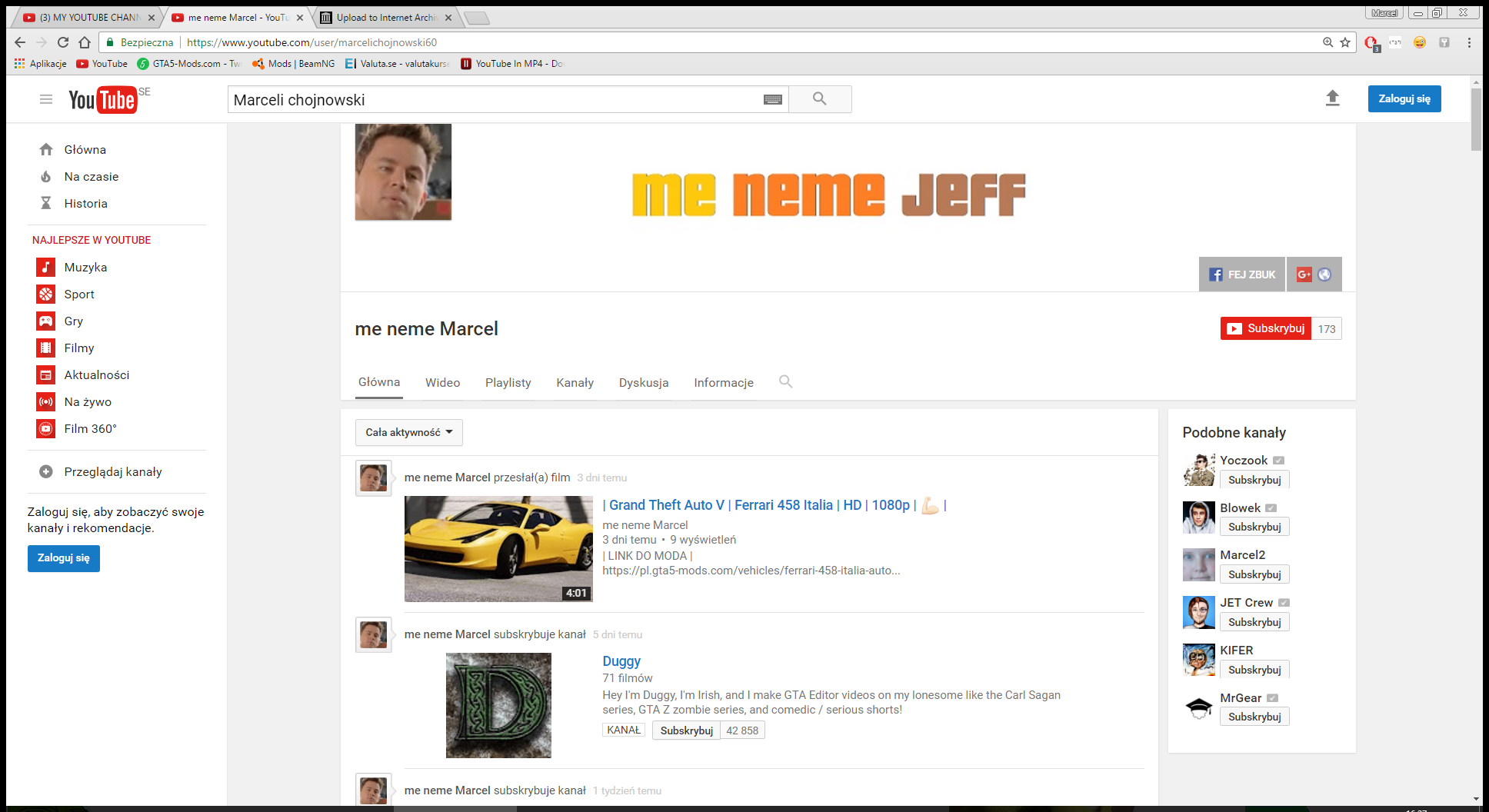Click the page zoom magnifier in address bar
Screen dimensions: 1489x812
pyautogui.click(x=1327, y=42)
